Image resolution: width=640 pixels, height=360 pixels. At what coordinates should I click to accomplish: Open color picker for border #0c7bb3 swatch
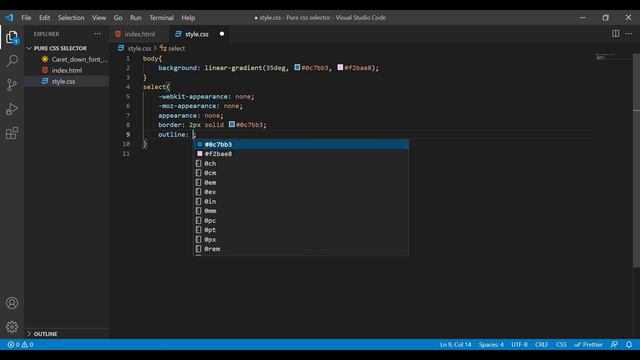[x=231, y=124]
